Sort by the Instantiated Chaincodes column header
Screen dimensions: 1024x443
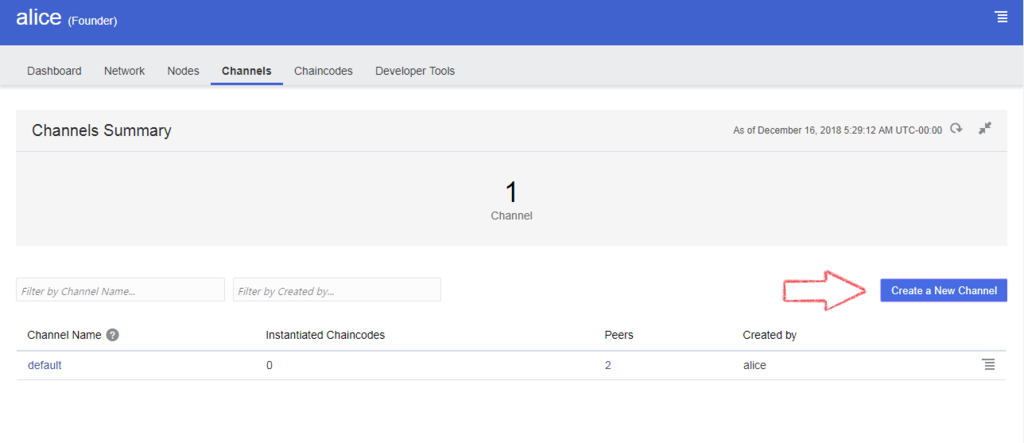point(325,335)
